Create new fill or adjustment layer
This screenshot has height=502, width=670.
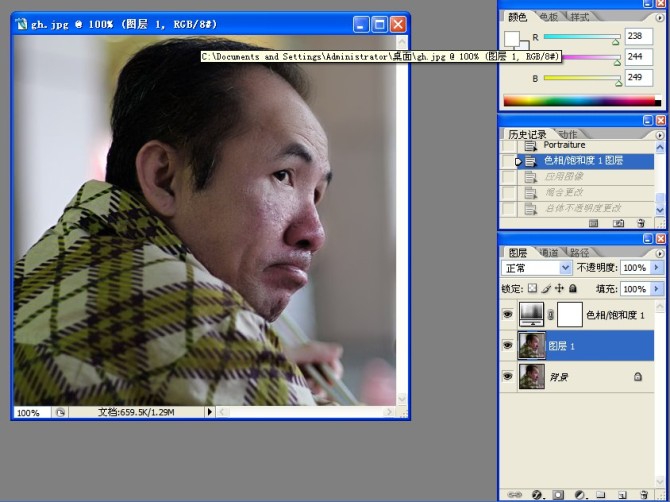point(579,494)
